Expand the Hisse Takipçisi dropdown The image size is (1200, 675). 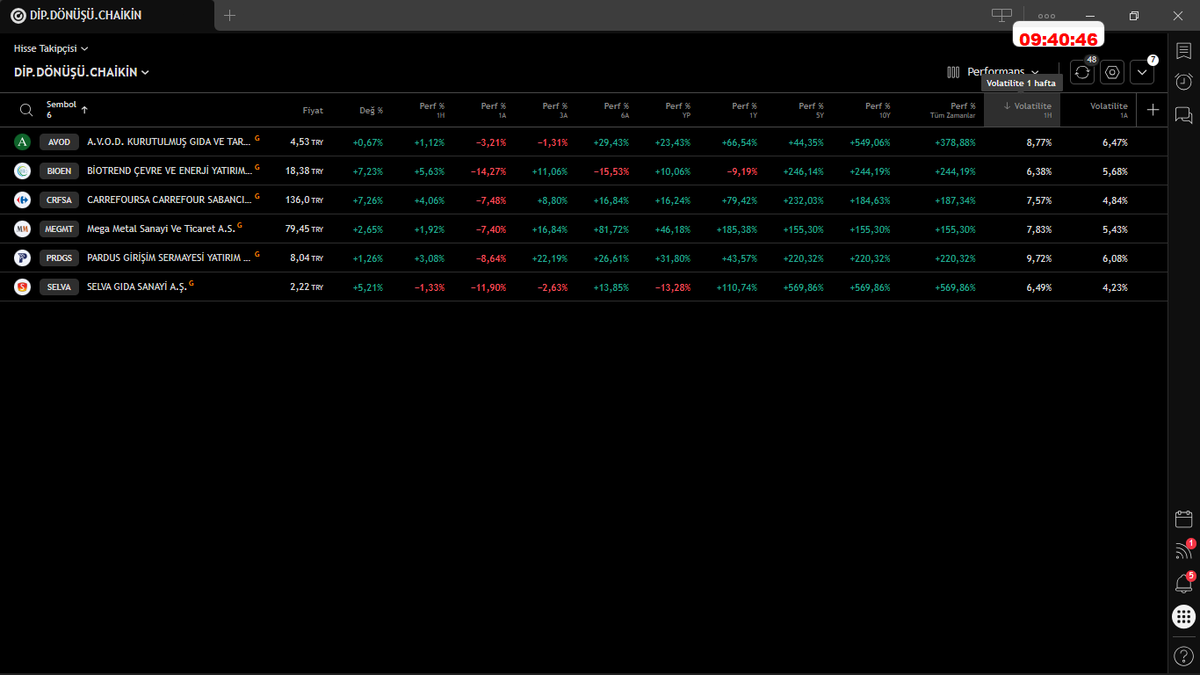coord(51,48)
